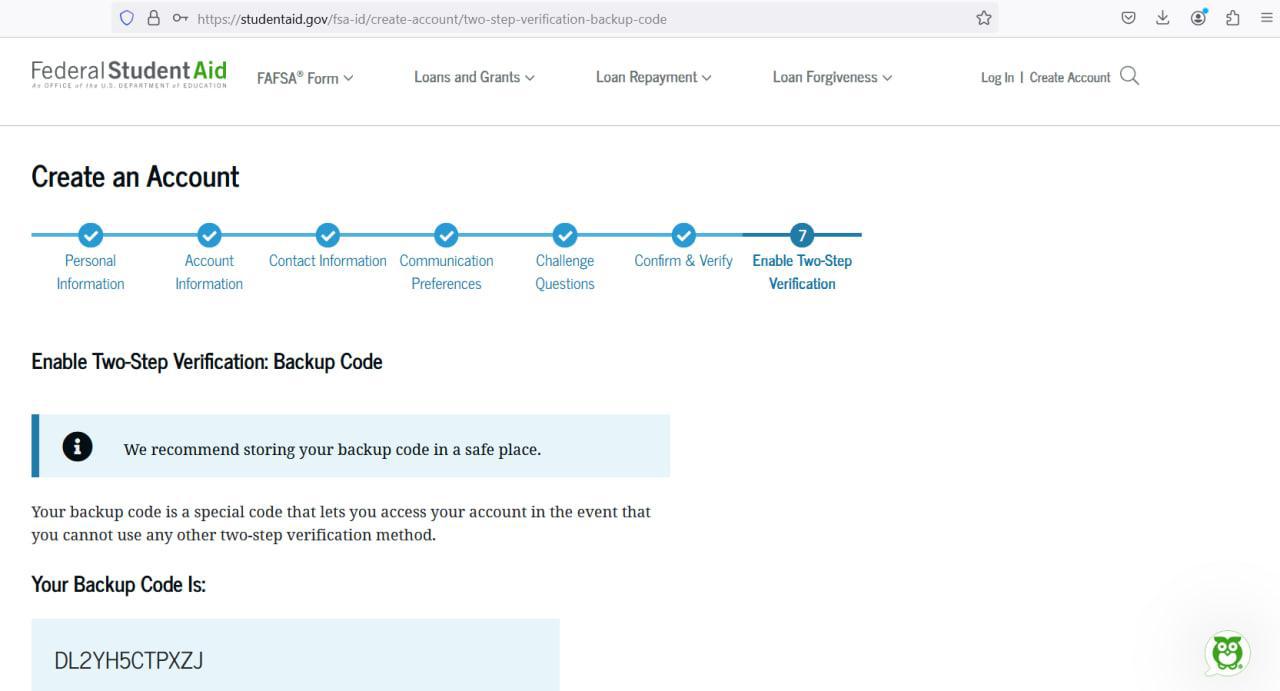Open the Pocket save icon
Image resolution: width=1280 pixels, height=691 pixels.
coord(1128,18)
